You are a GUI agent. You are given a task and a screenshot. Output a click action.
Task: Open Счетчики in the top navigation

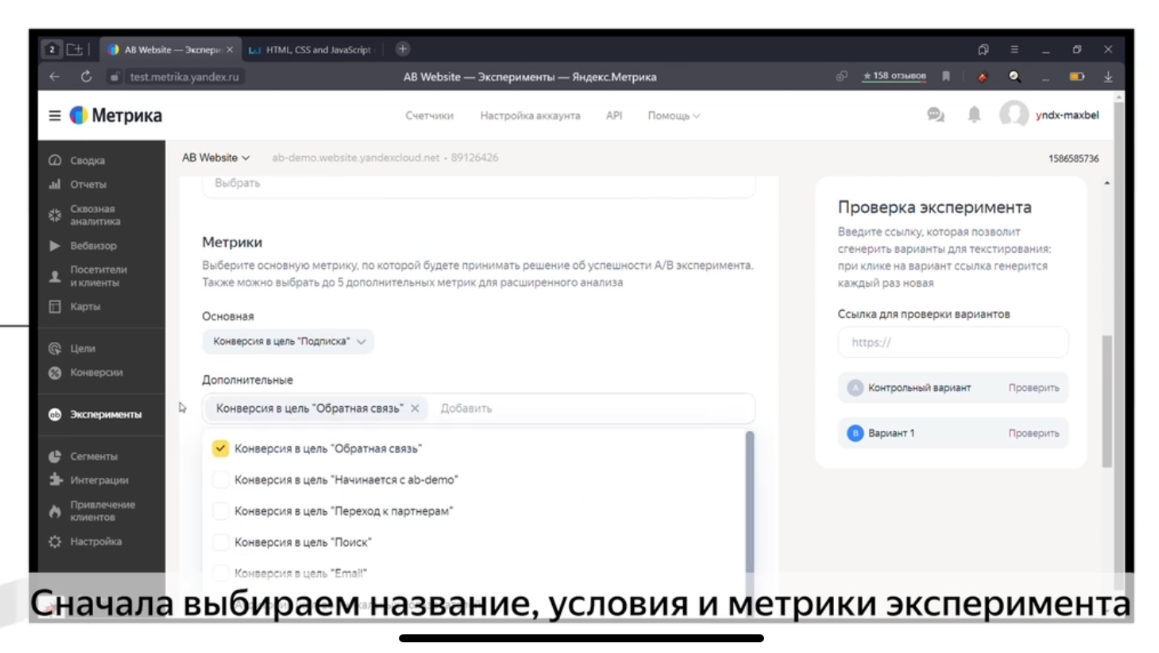click(x=429, y=116)
